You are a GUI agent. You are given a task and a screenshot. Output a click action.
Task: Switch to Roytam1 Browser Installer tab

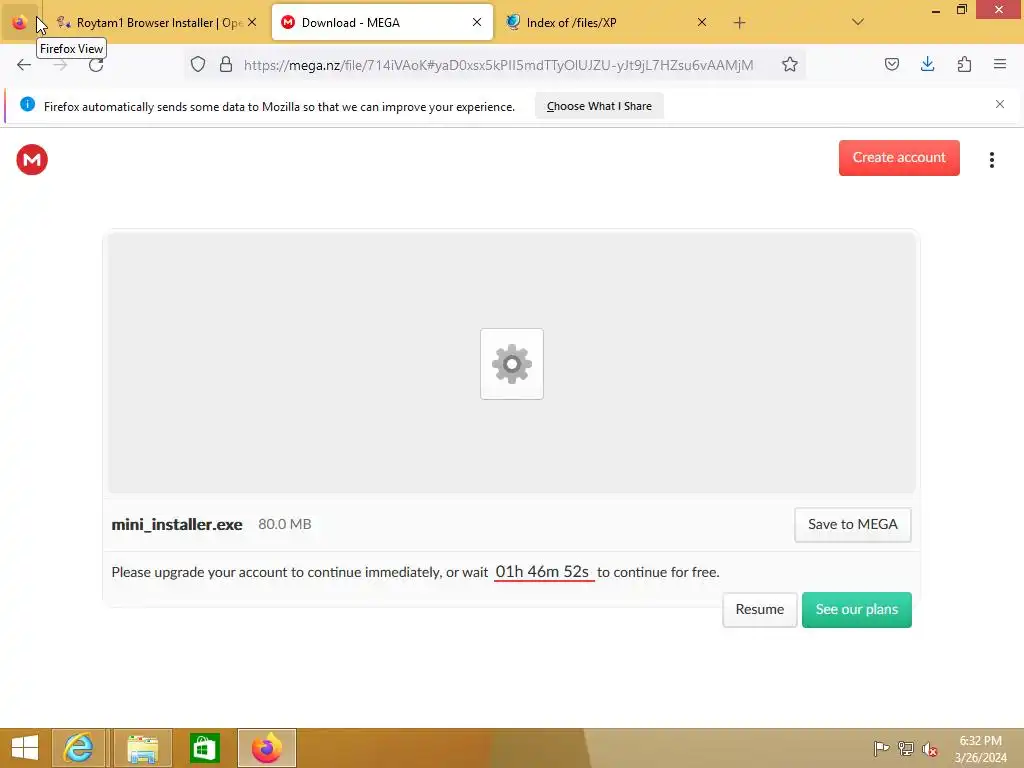click(157, 23)
